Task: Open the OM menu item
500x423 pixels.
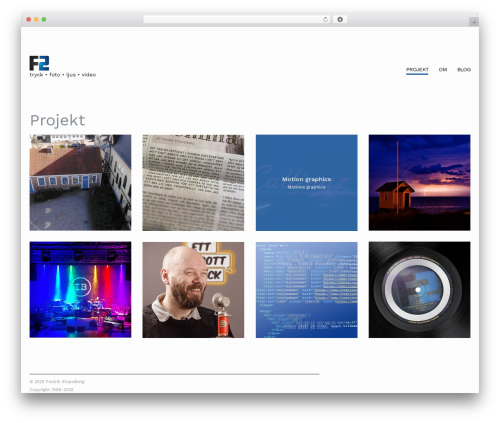Action: click(x=443, y=70)
